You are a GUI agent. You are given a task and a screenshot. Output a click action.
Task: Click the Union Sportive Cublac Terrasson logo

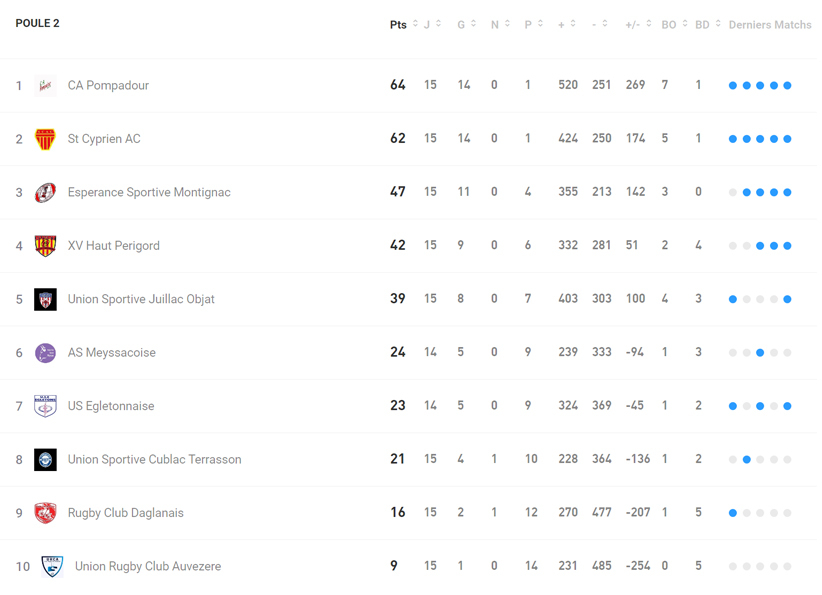pos(45,460)
